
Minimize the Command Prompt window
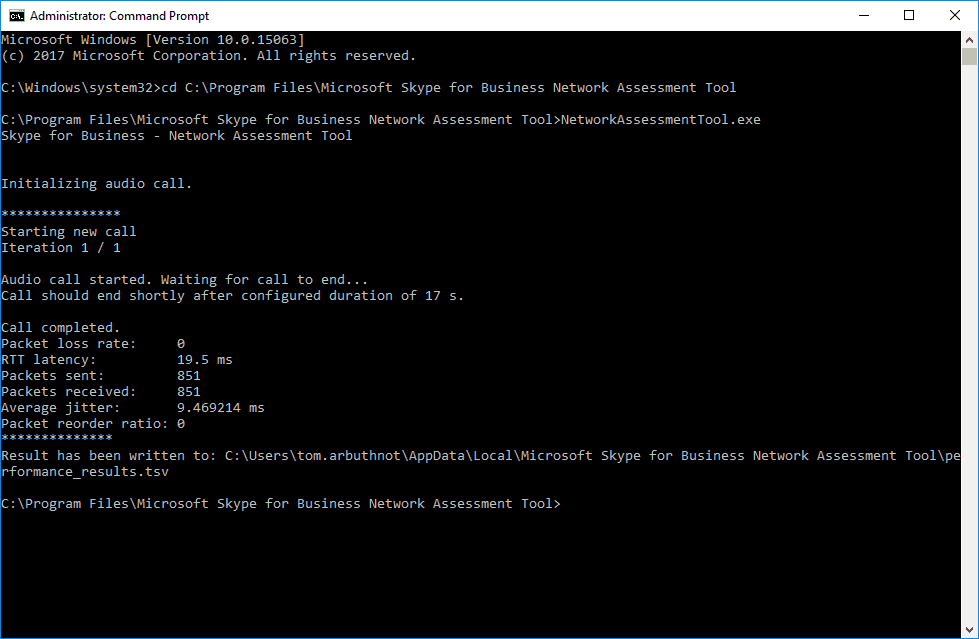(x=862, y=15)
